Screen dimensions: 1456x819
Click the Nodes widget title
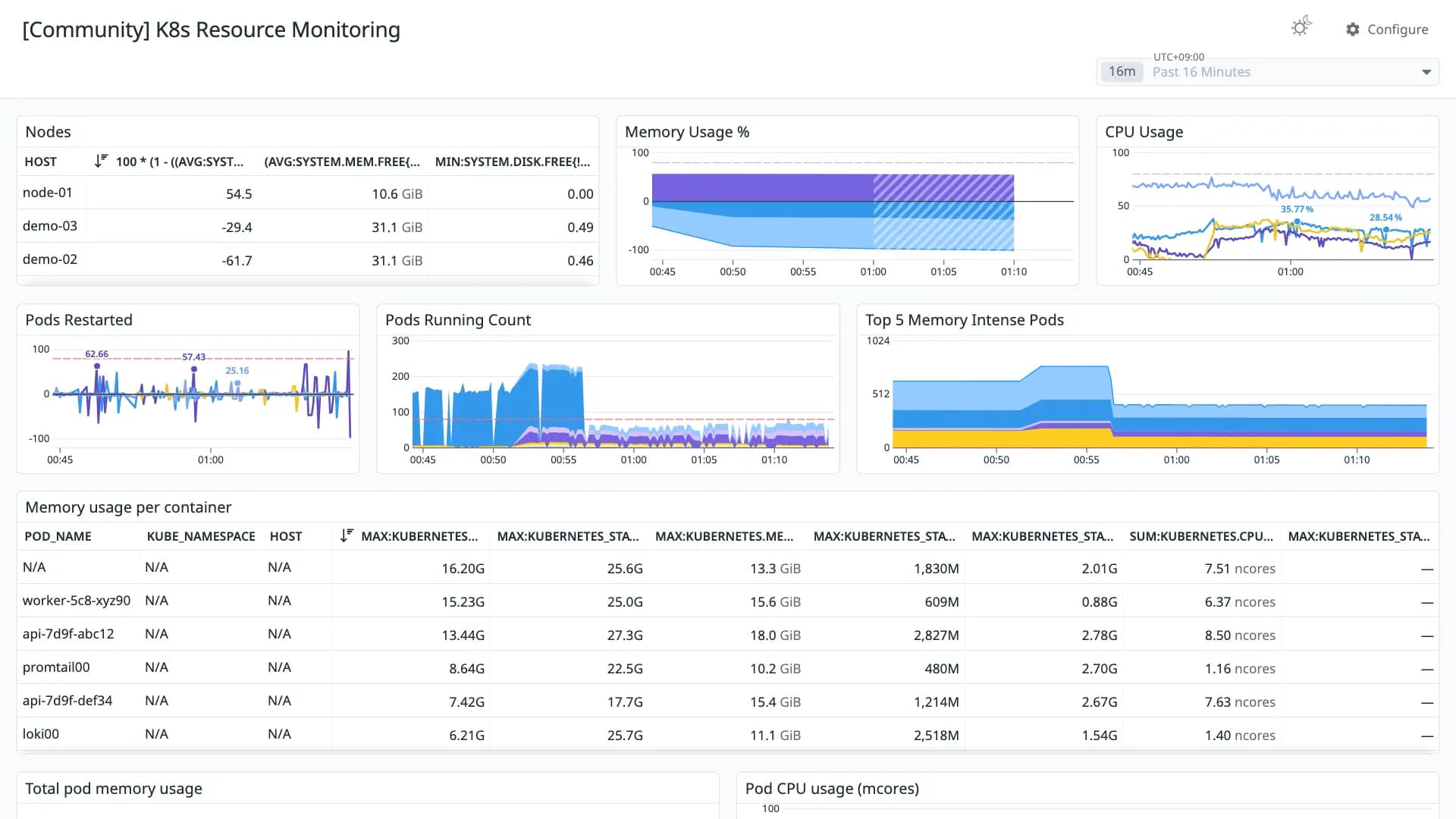[48, 132]
